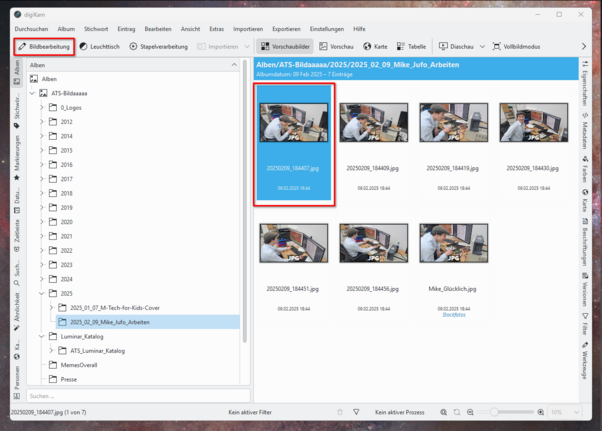
Task: Open the Durchsuchen menu
Action: (31, 29)
